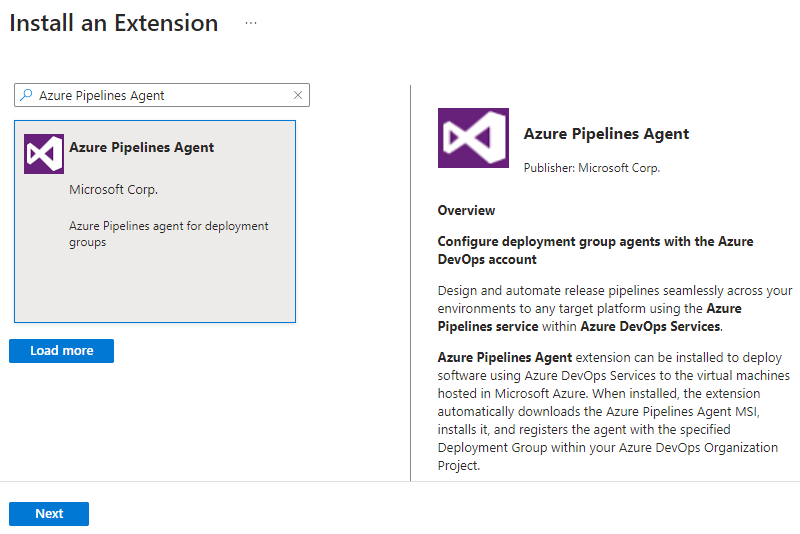Viewport: 800px width, 534px height.
Task: Click 'Design and automate release pipelines' paragraph
Action: coord(615,309)
